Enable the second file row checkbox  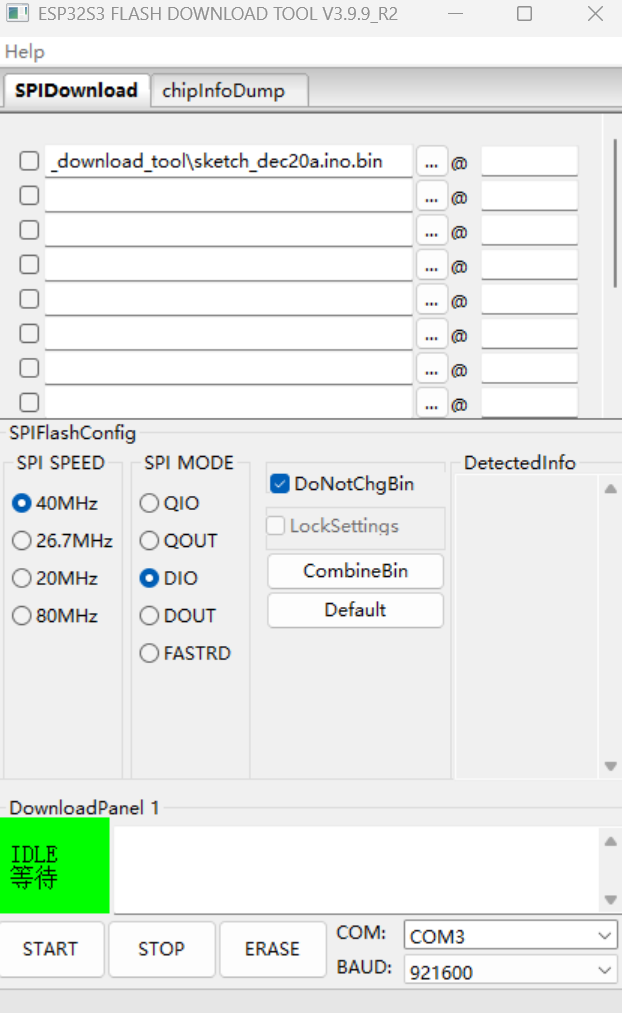pos(29,195)
